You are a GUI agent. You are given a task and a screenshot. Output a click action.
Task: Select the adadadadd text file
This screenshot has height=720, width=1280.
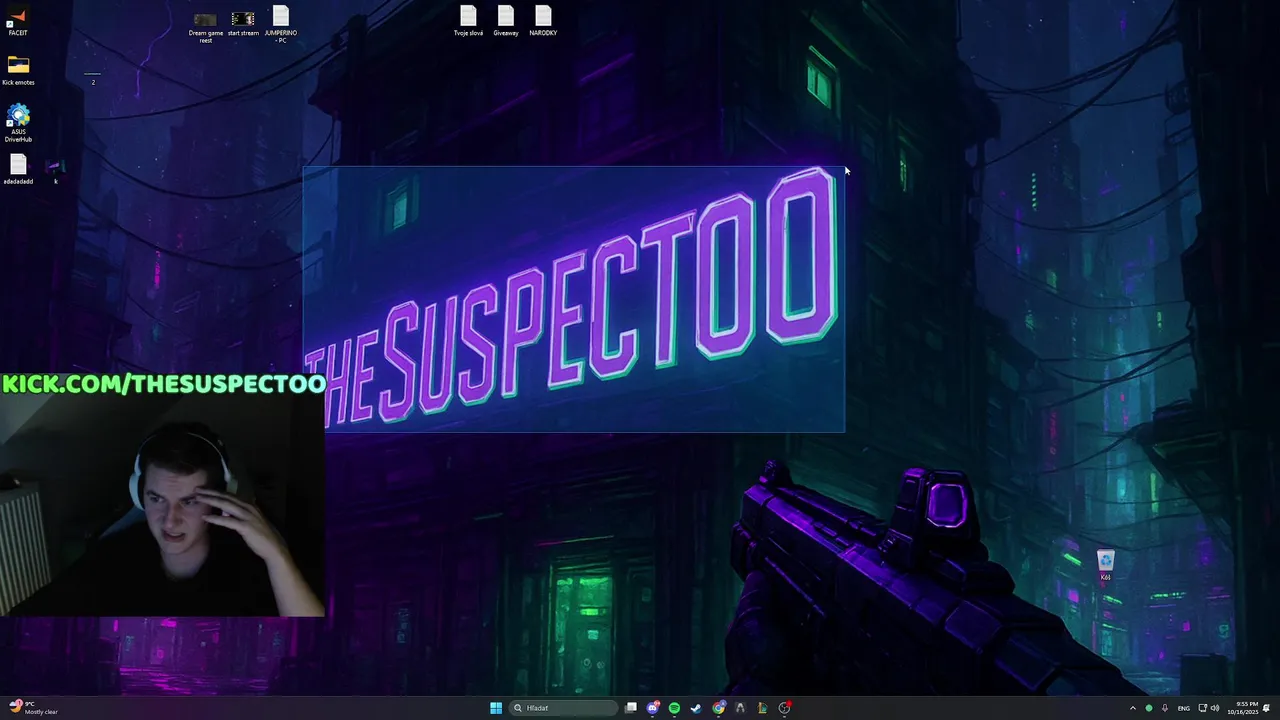click(x=18, y=169)
